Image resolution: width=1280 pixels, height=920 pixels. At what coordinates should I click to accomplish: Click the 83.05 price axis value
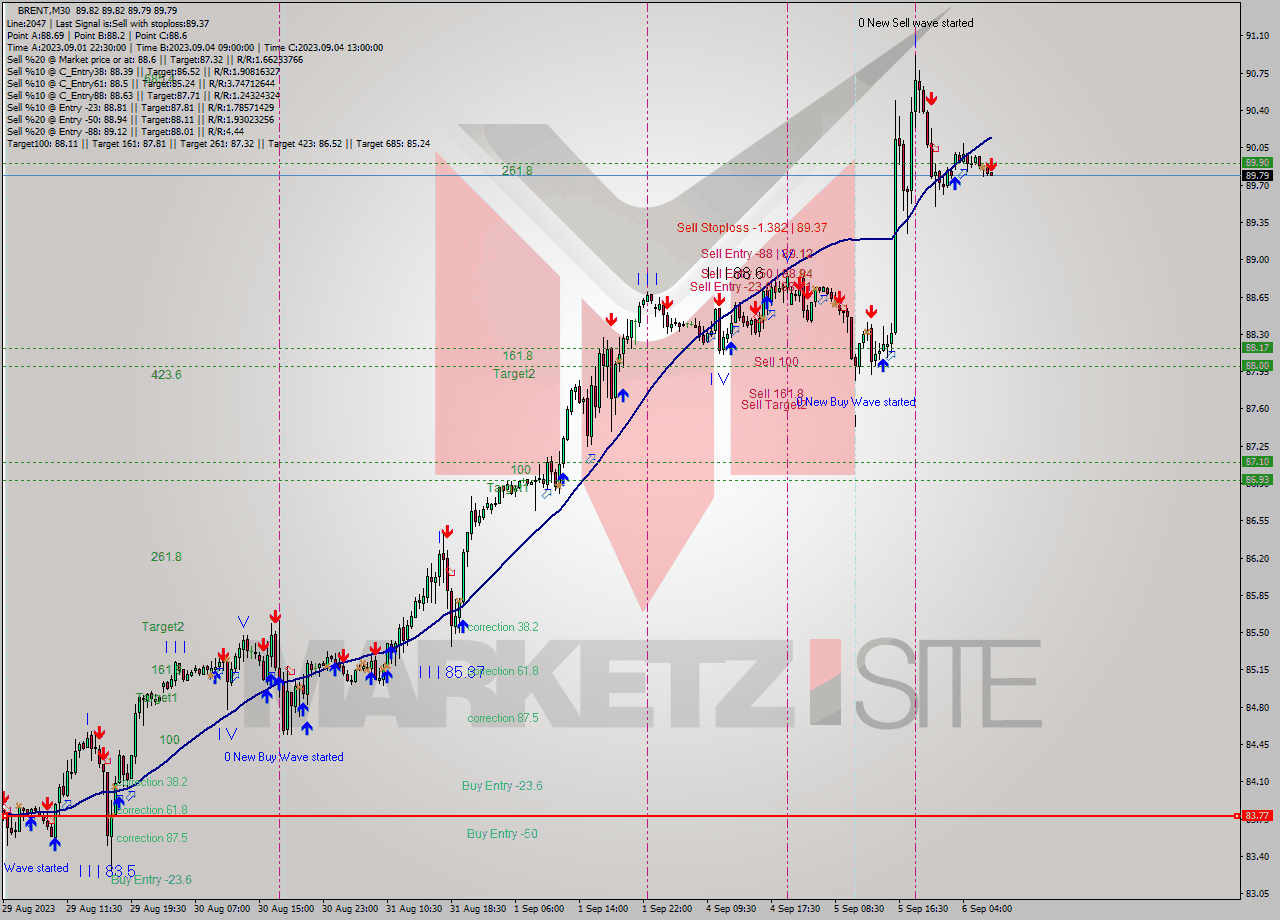click(1258, 894)
